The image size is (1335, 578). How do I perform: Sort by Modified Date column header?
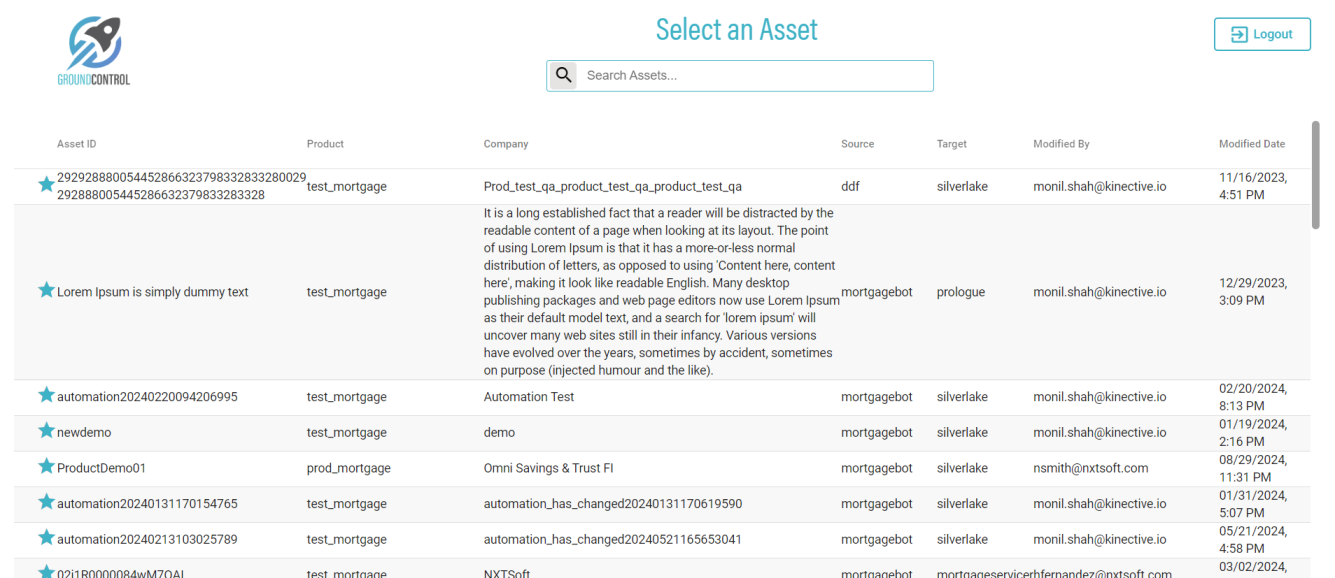coord(1252,144)
